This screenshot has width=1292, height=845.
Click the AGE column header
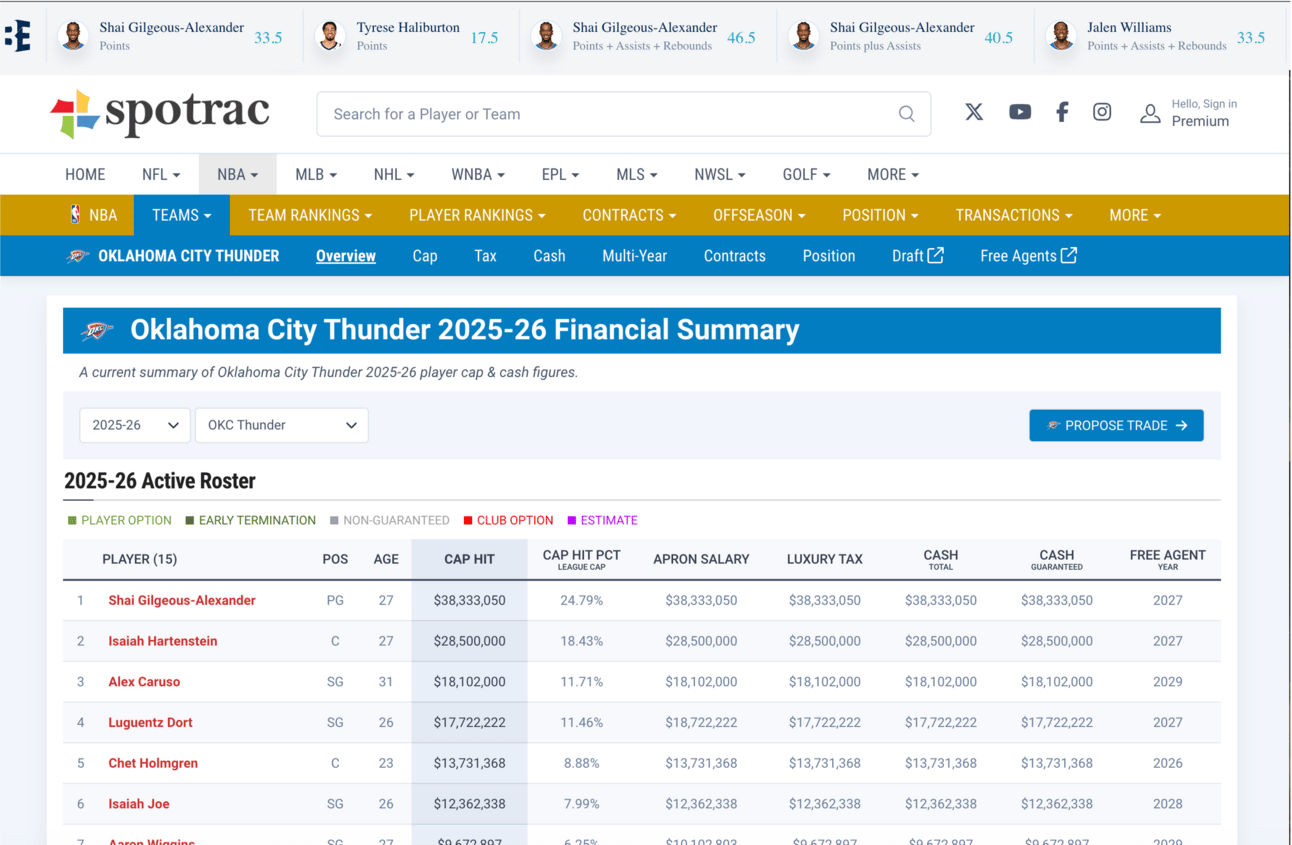[x=386, y=559]
